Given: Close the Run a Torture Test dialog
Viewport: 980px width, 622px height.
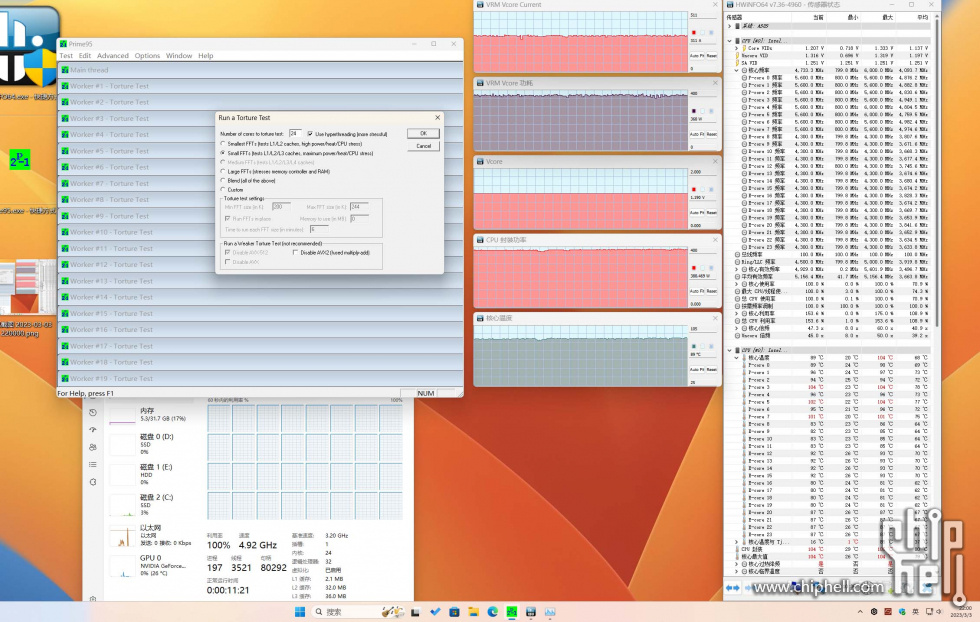Looking at the screenshot, I should 438,118.
